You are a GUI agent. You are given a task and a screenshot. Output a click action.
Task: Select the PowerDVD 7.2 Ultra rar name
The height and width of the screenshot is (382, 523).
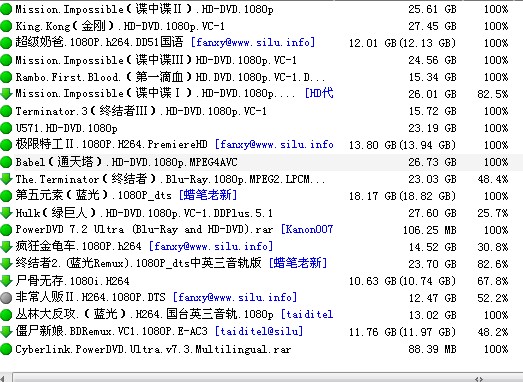(x=144, y=230)
